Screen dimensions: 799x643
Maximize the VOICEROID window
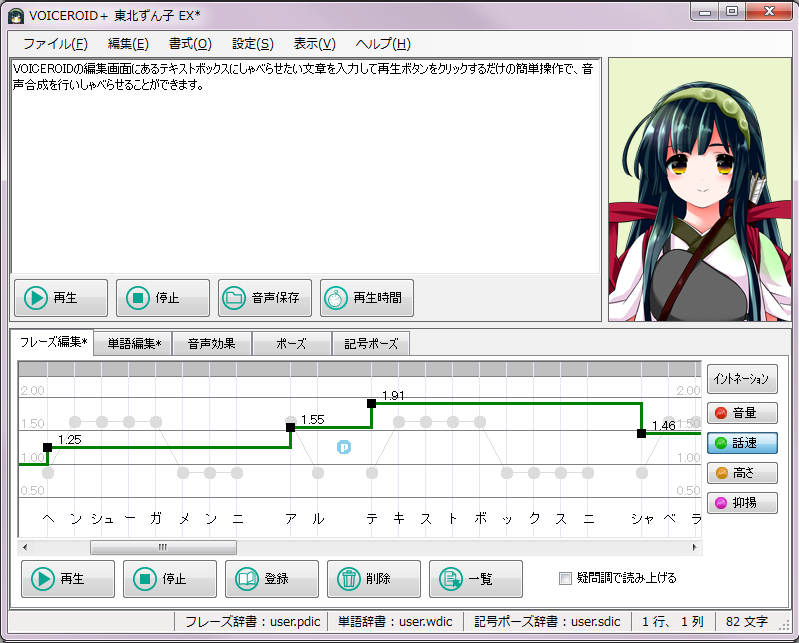(x=732, y=12)
